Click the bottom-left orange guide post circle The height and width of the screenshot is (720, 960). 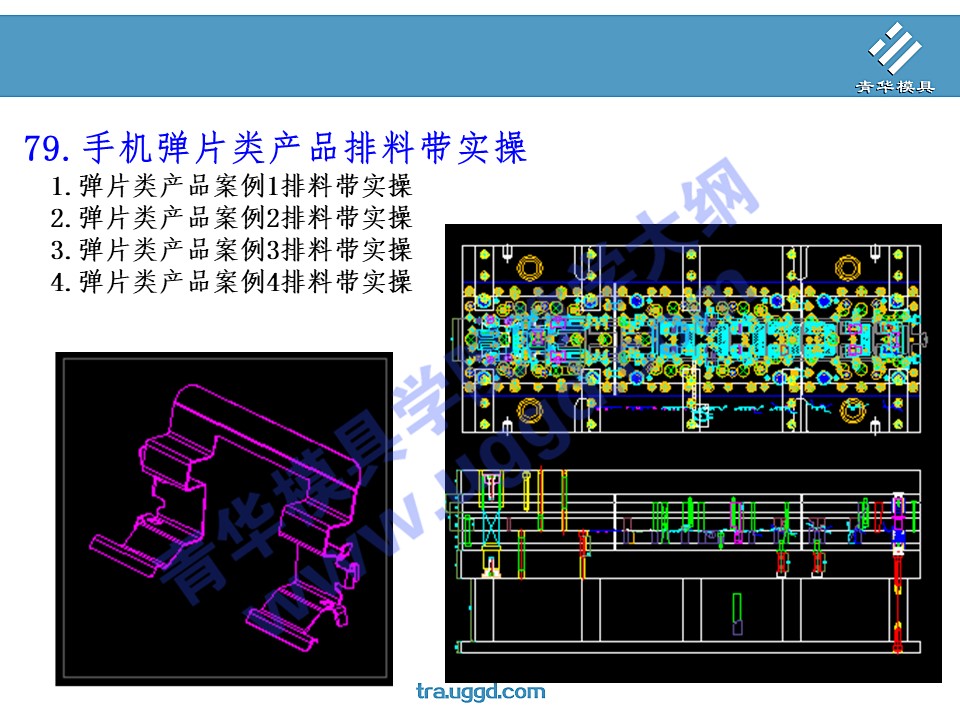(x=527, y=409)
